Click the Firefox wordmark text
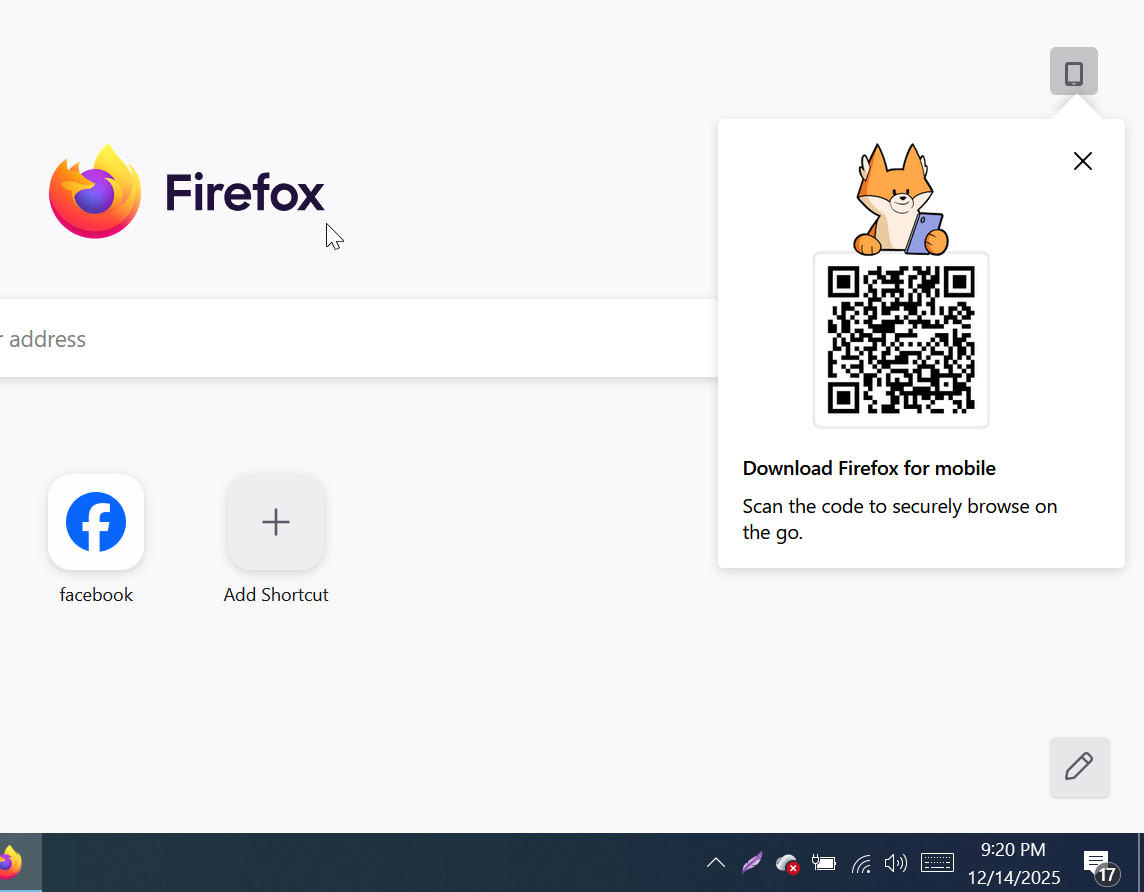The image size is (1144, 892). pyautogui.click(x=244, y=193)
